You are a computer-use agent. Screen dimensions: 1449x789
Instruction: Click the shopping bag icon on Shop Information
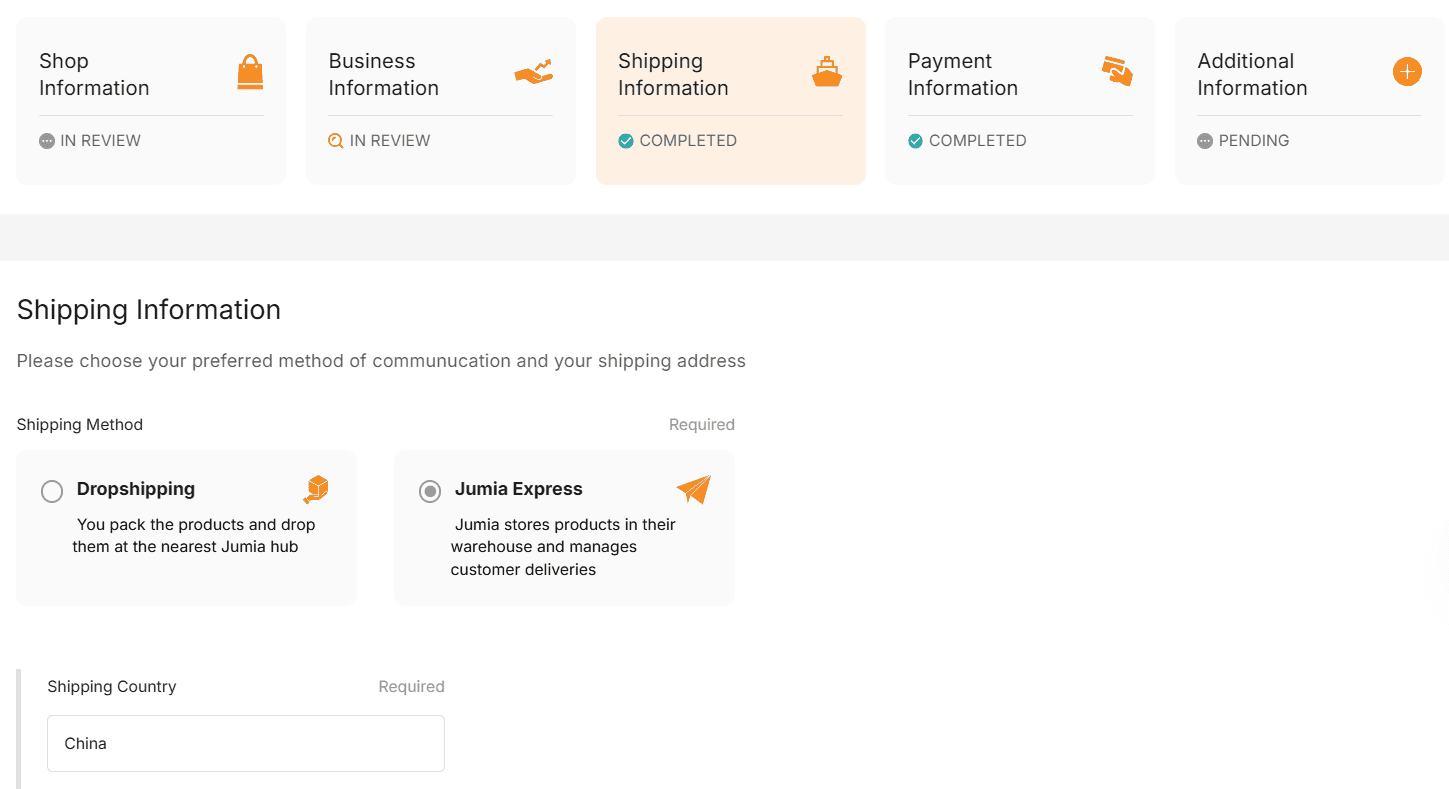[x=250, y=73]
